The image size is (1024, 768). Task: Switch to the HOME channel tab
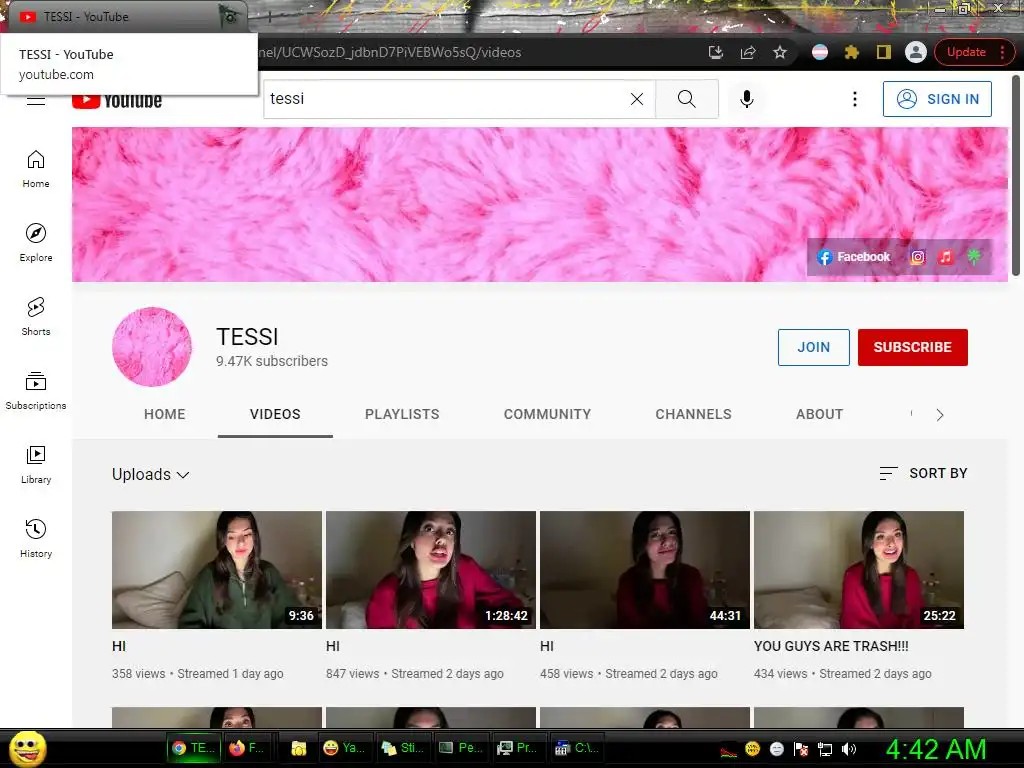click(x=165, y=414)
